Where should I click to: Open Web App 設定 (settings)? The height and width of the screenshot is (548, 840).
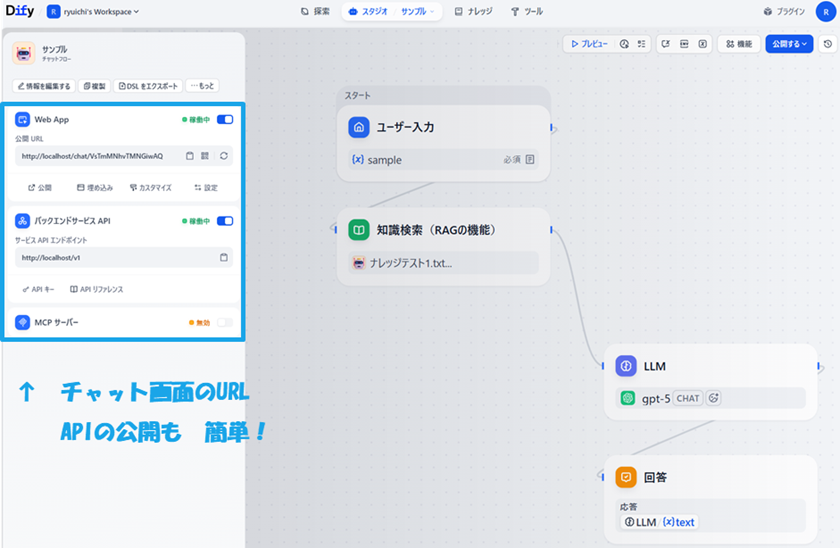coord(206,187)
